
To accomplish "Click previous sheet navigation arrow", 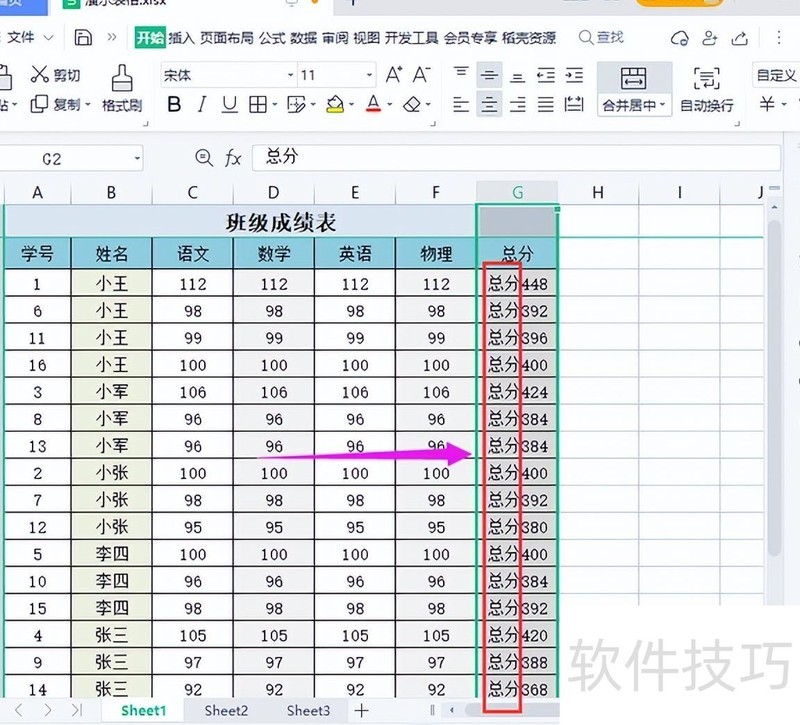I will point(19,710).
